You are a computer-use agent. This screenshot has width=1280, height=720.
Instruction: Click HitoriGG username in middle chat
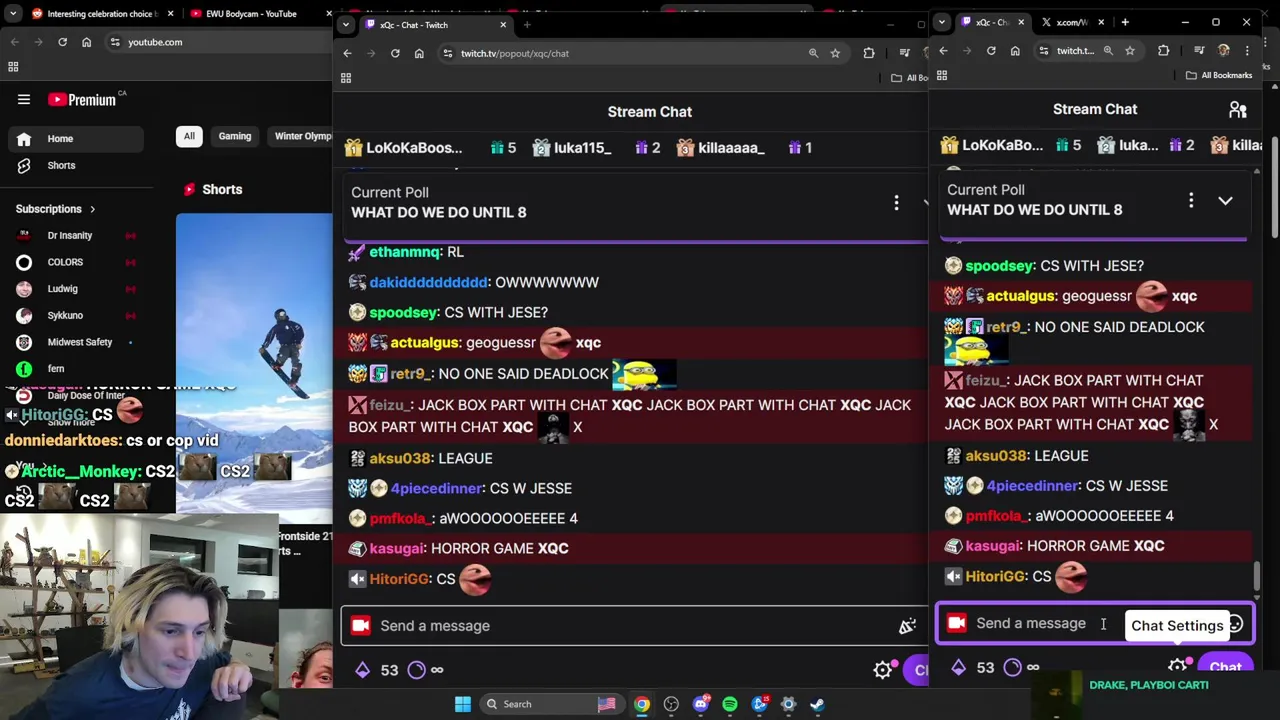pos(399,579)
